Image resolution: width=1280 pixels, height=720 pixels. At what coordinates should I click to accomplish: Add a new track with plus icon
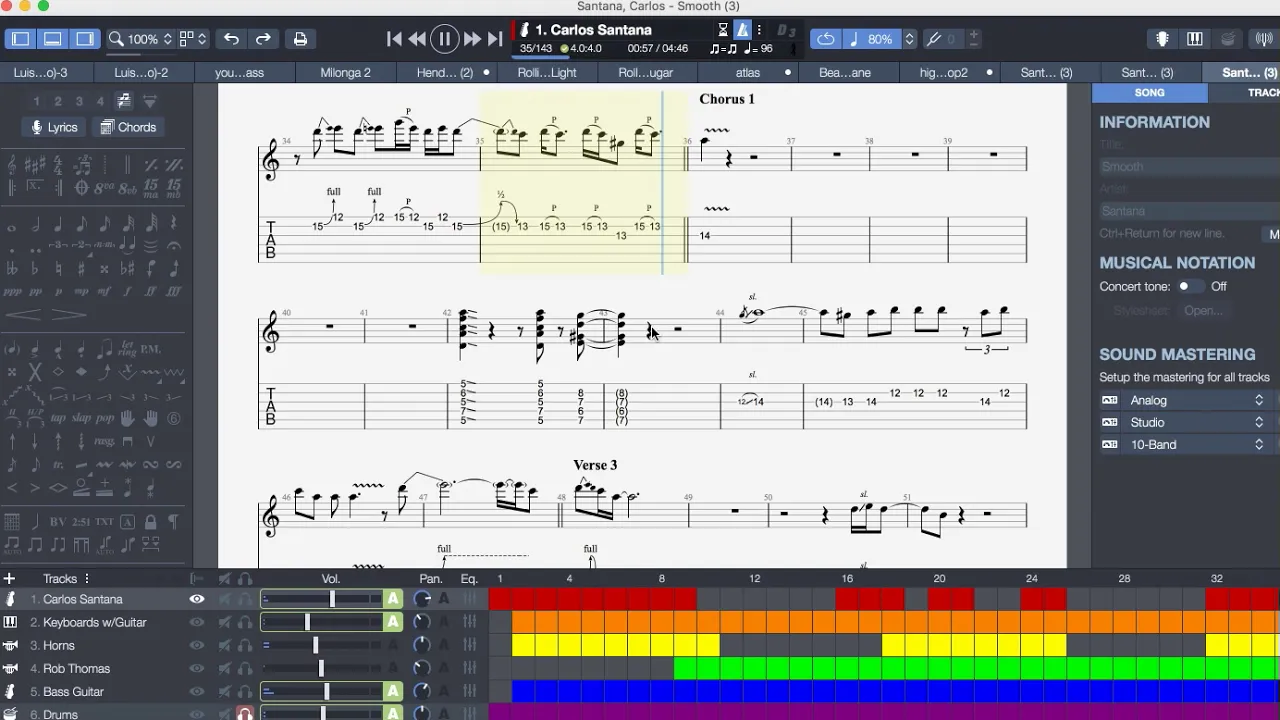9,578
